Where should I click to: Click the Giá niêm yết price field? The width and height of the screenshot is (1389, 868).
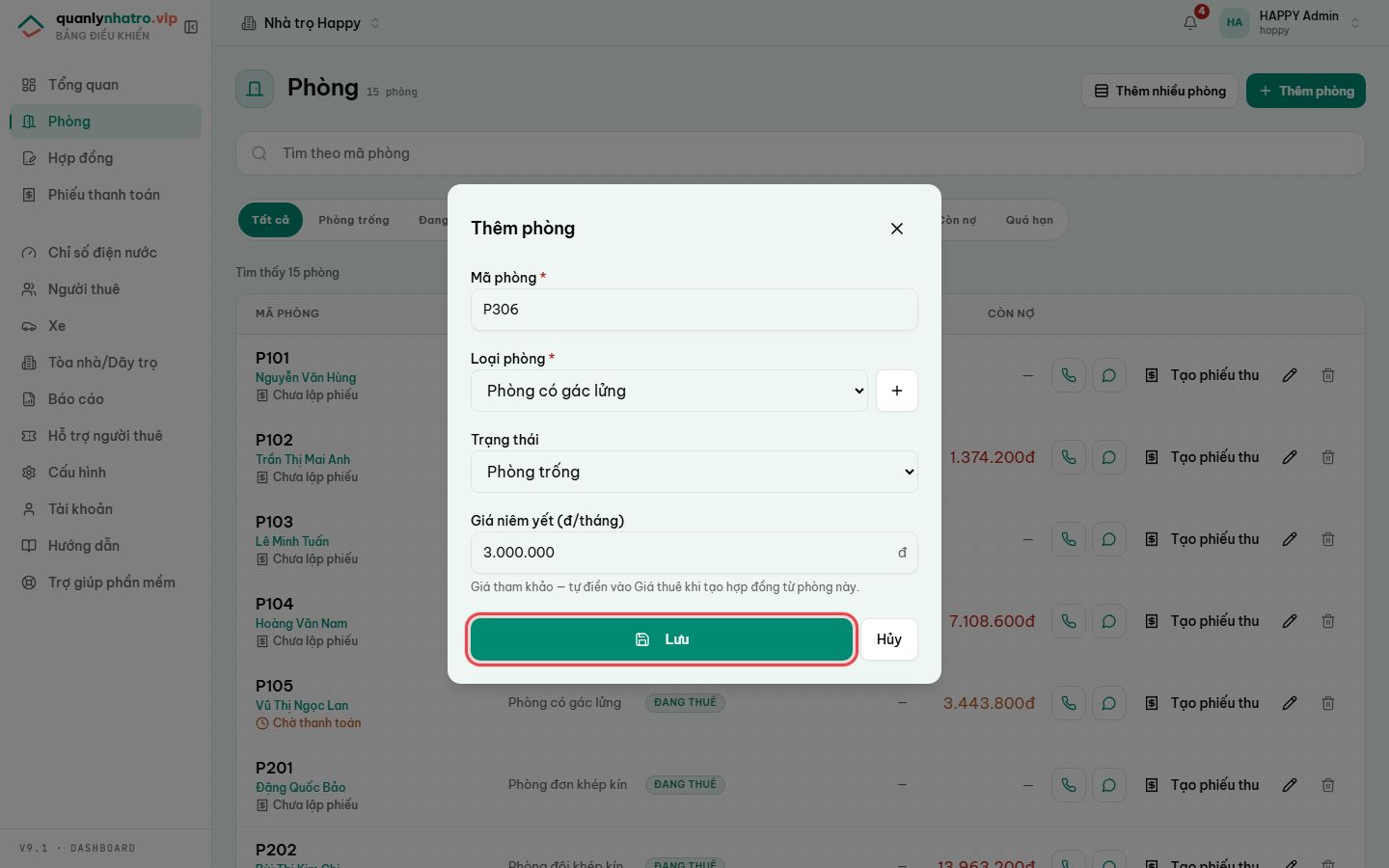point(694,553)
